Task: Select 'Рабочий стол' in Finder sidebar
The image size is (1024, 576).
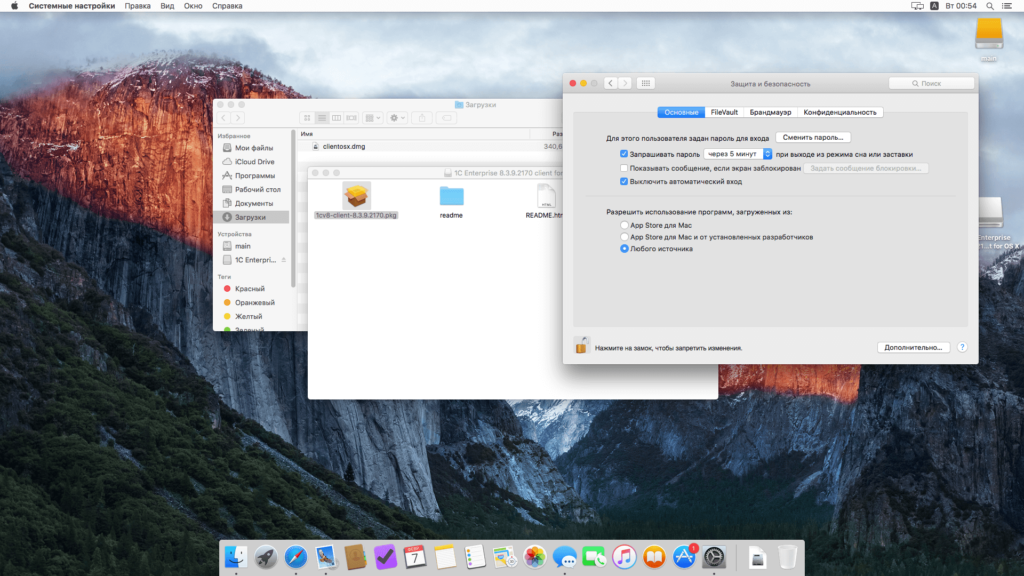Action: (256, 189)
